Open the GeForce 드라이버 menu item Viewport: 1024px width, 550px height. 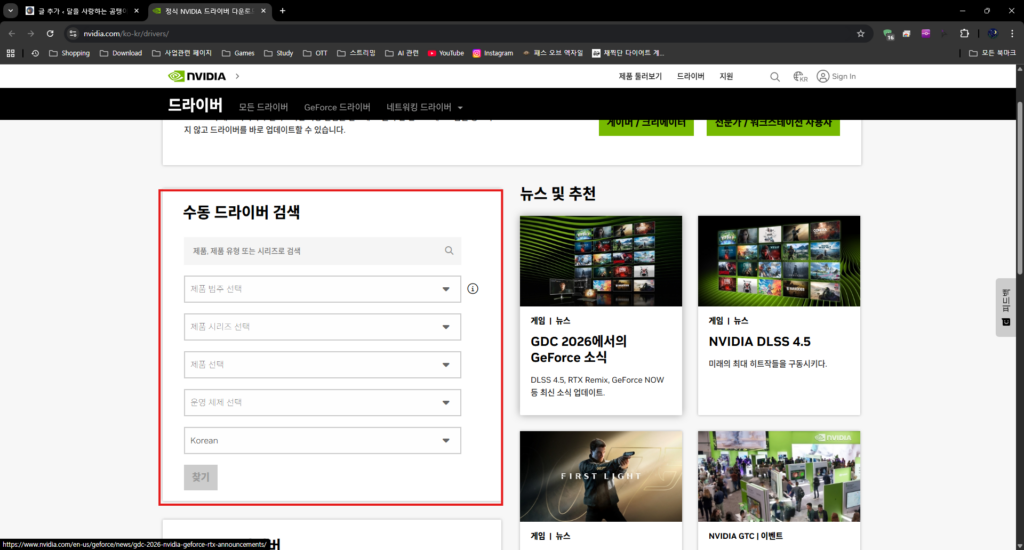337,107
